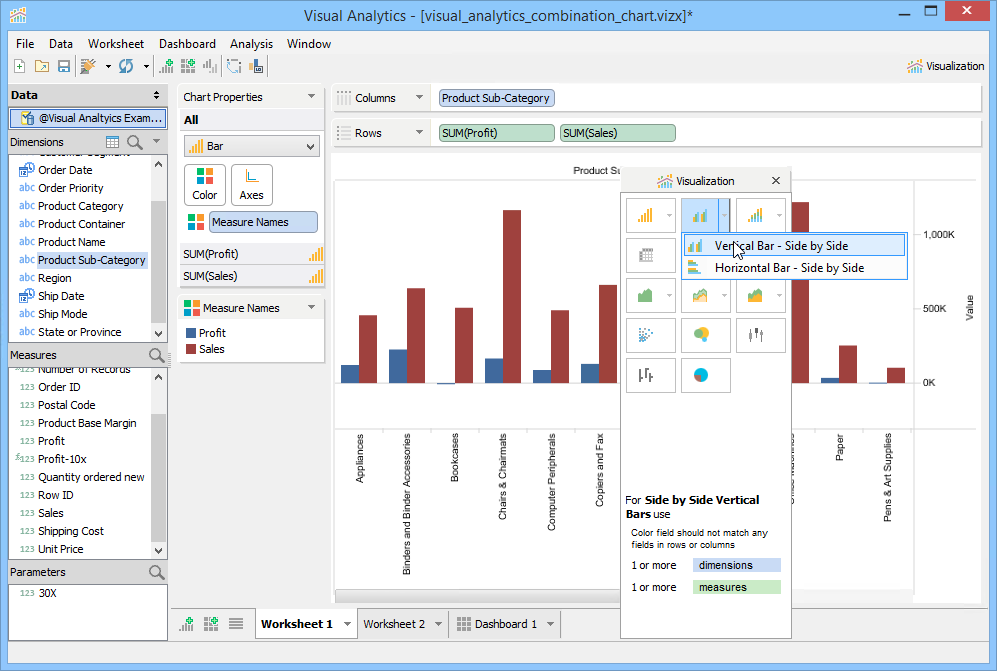Open the Worksheet menu
The height and width of the screenshot is (671, 997).
(x=116, y=44)
